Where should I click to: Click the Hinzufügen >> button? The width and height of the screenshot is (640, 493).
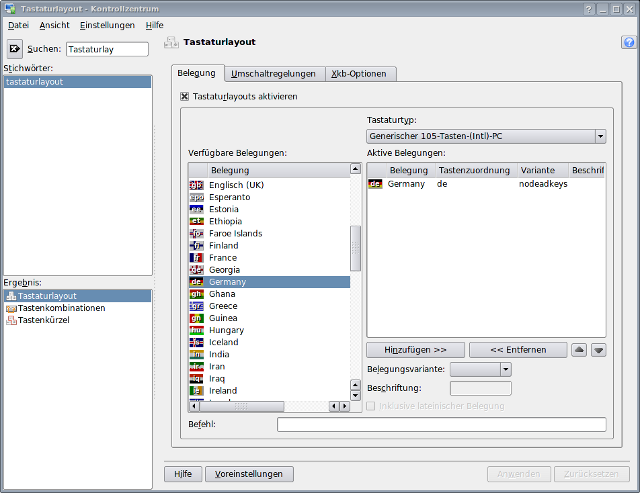pyautogui.click(x=415, y=350)
